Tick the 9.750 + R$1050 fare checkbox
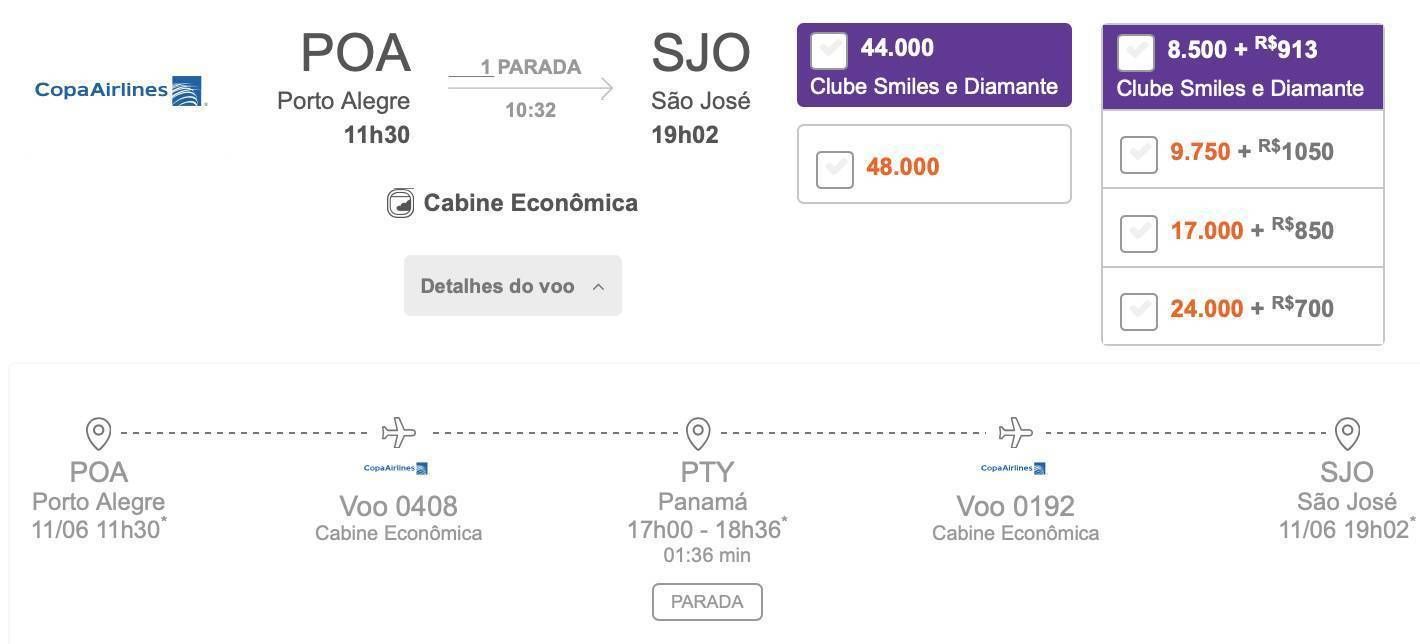1420x644 pixels. click(1138, 153)
